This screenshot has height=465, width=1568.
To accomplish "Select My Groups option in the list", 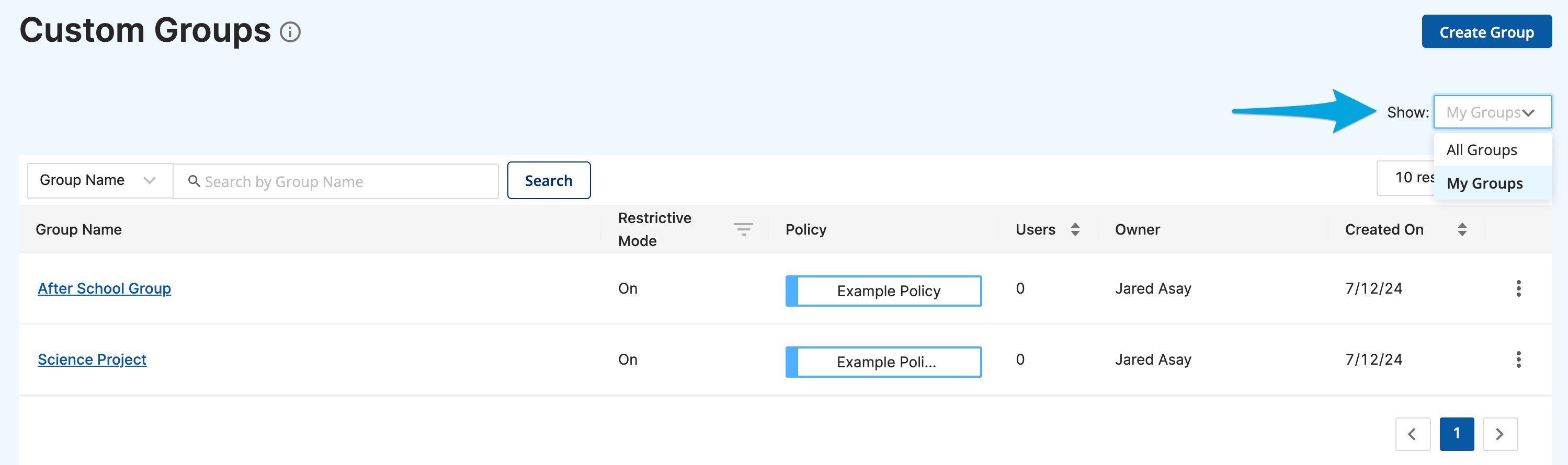I will [x=1492, y=183].
